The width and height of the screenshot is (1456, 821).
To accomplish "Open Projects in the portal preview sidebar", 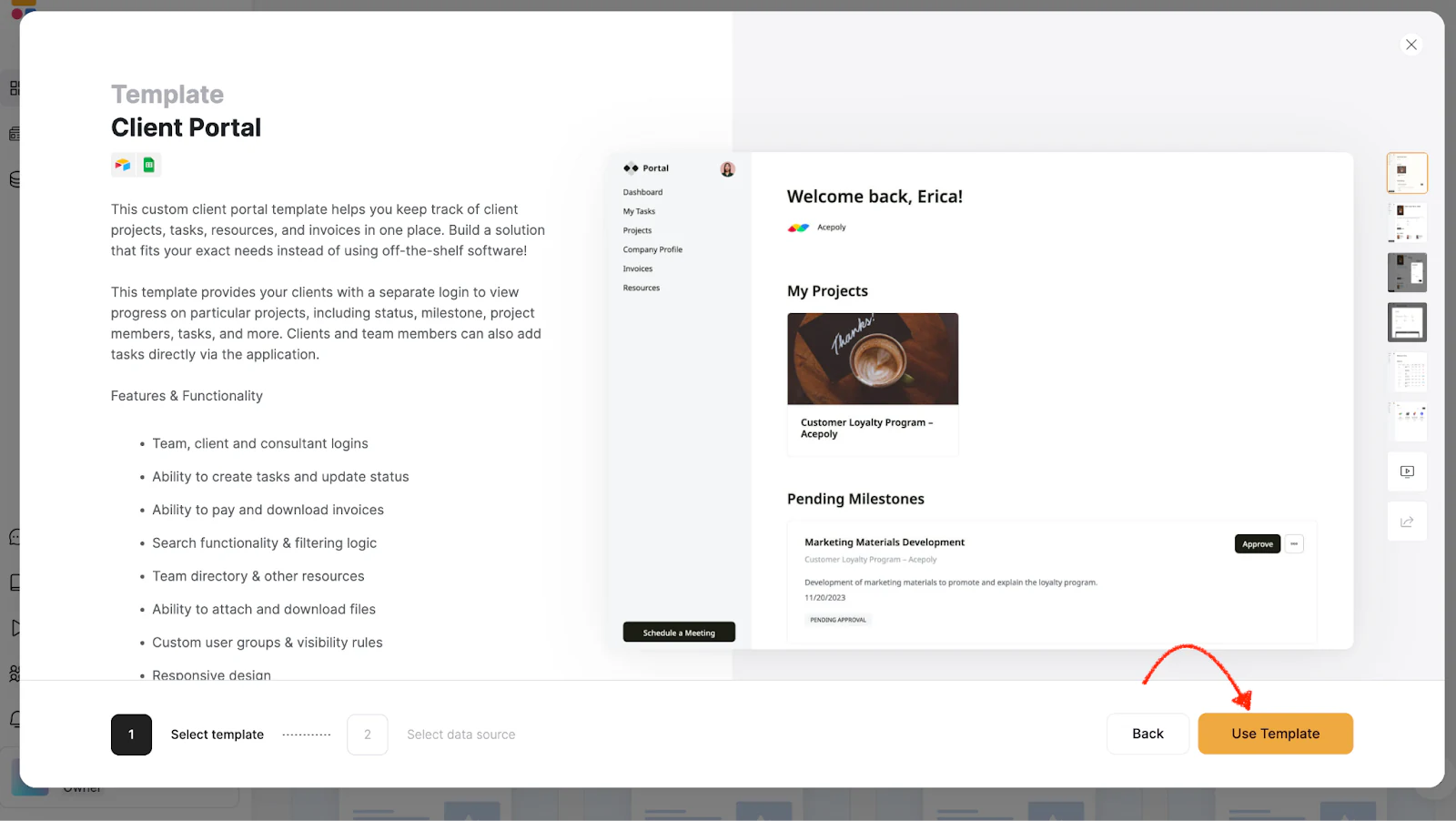I will [637, 230].
